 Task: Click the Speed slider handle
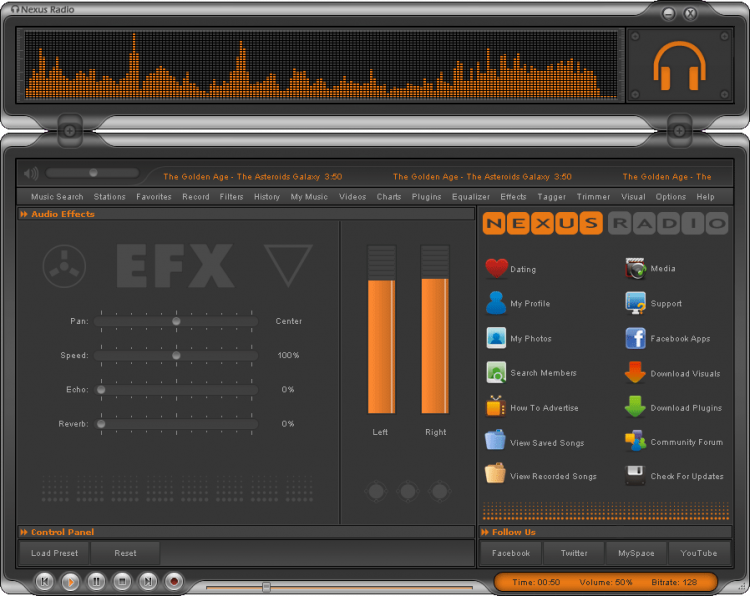[x=176, y=355]
